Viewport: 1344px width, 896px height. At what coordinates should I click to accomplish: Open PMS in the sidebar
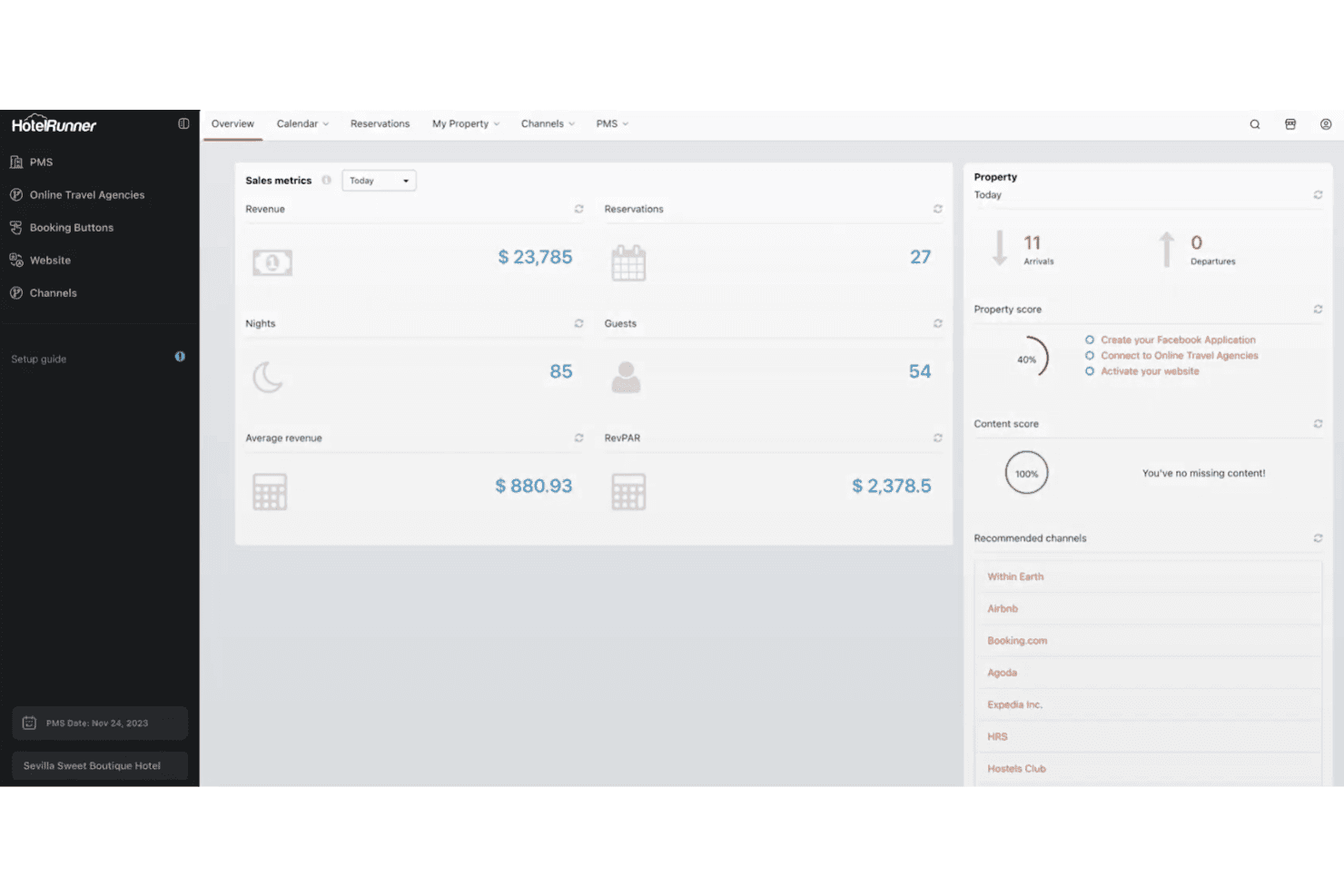pyautogui.click(x=32, y=162)
